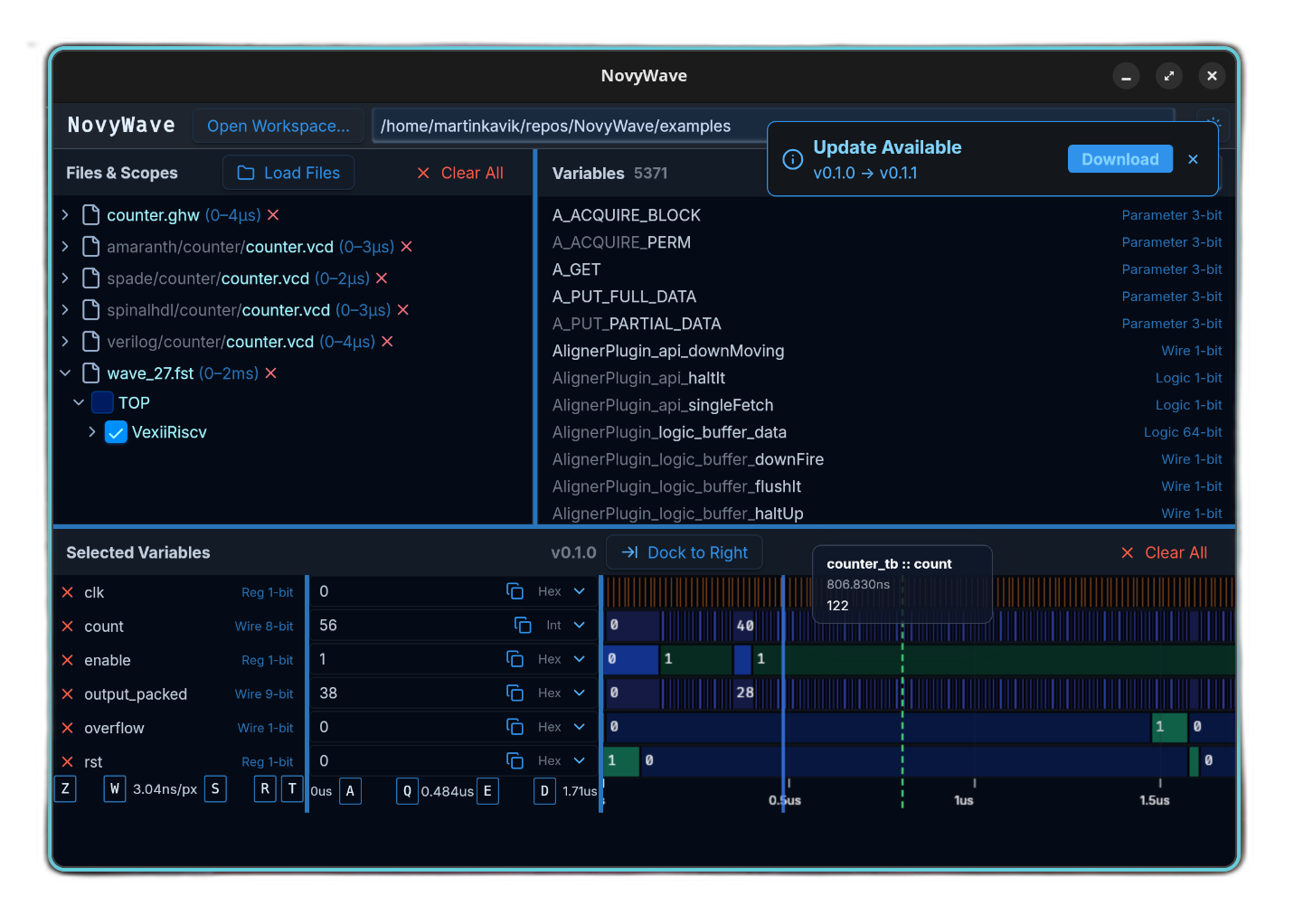Open a workspace via Open Workspace...
1294x924 pixels.
tap(279, 126)
